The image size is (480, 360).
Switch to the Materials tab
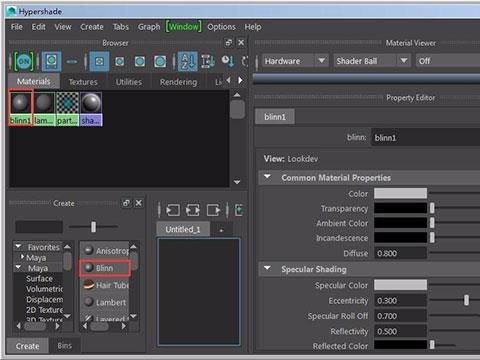[x=34, y=81]
